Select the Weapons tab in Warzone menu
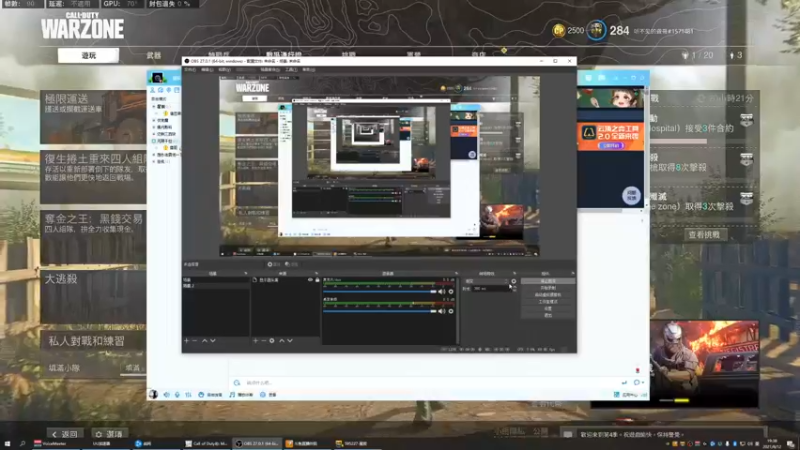 tap(154, 56)
